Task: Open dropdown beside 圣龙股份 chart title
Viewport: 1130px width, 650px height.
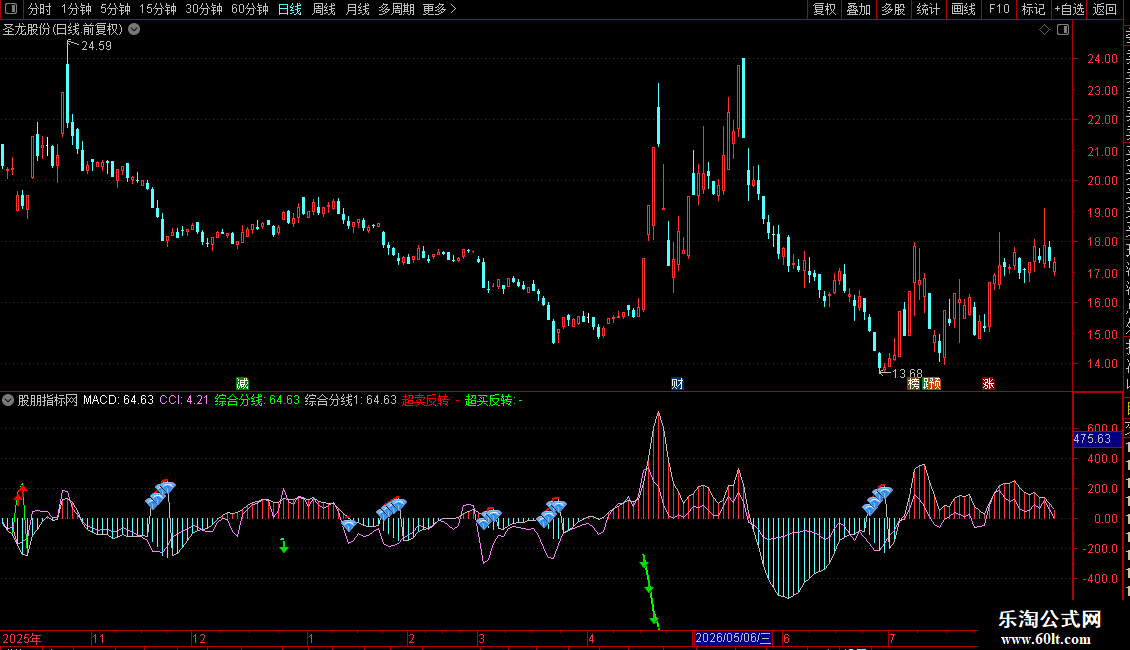Action: pos(134,30)
